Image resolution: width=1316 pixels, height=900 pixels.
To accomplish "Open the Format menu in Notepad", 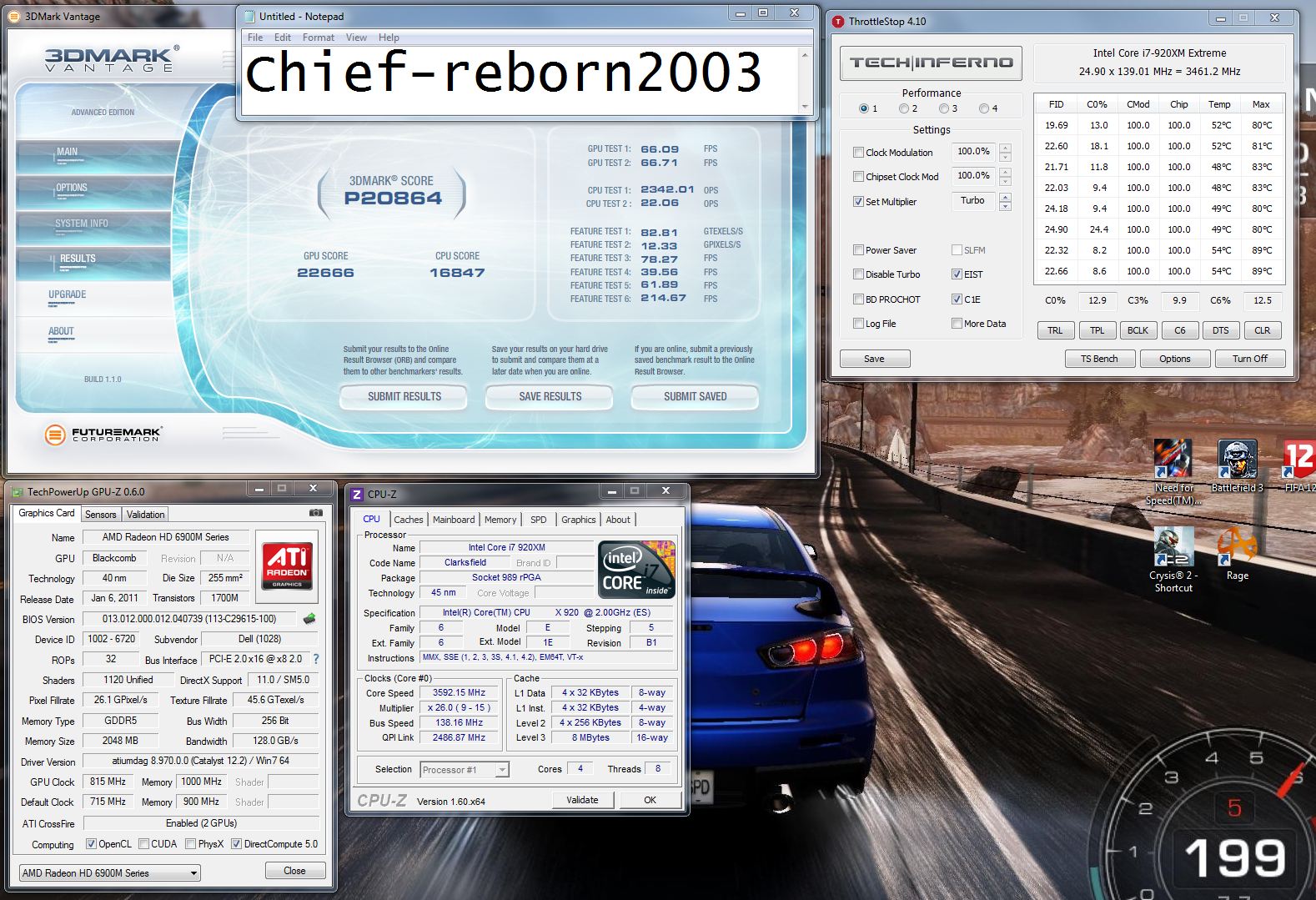I will [319, 37].
